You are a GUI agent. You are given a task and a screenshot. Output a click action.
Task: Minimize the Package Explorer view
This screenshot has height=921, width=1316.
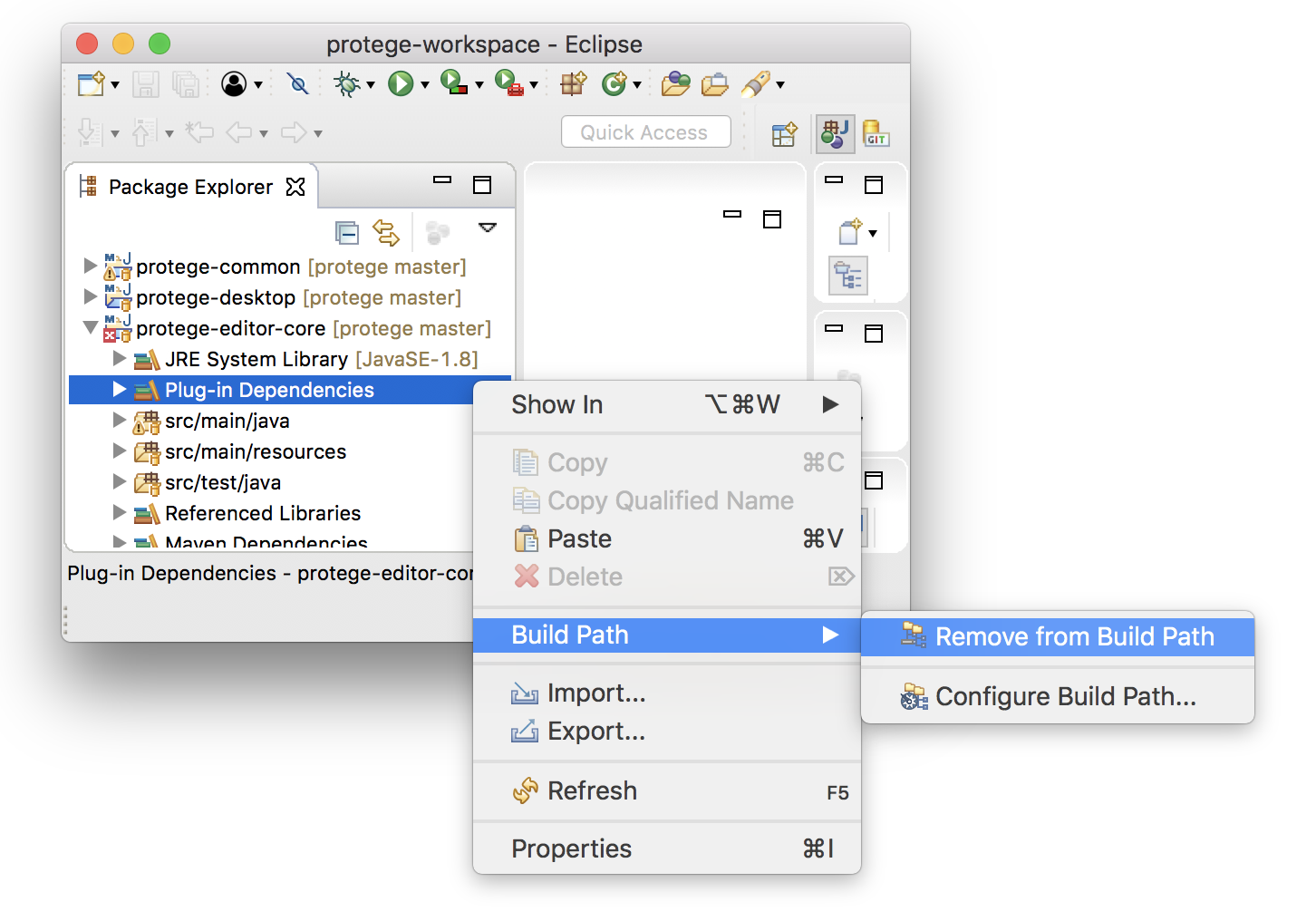click(442, 180)
